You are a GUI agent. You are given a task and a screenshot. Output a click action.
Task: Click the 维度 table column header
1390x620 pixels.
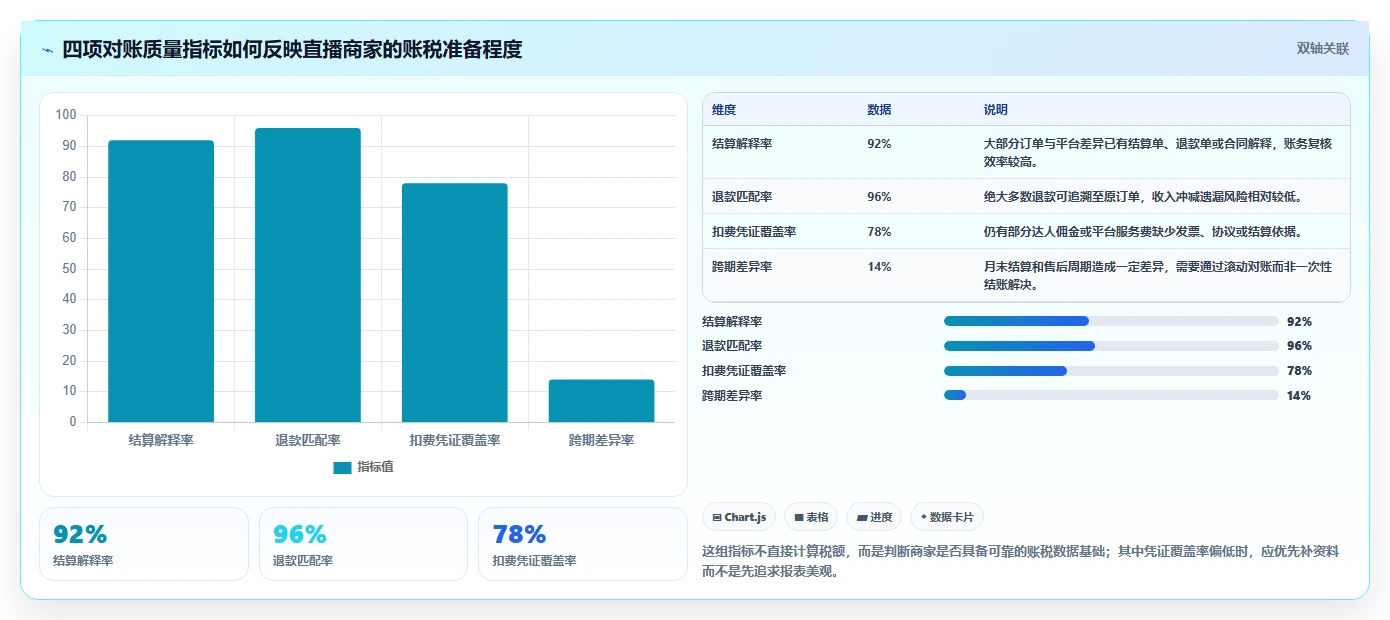(x=724, y=110)
